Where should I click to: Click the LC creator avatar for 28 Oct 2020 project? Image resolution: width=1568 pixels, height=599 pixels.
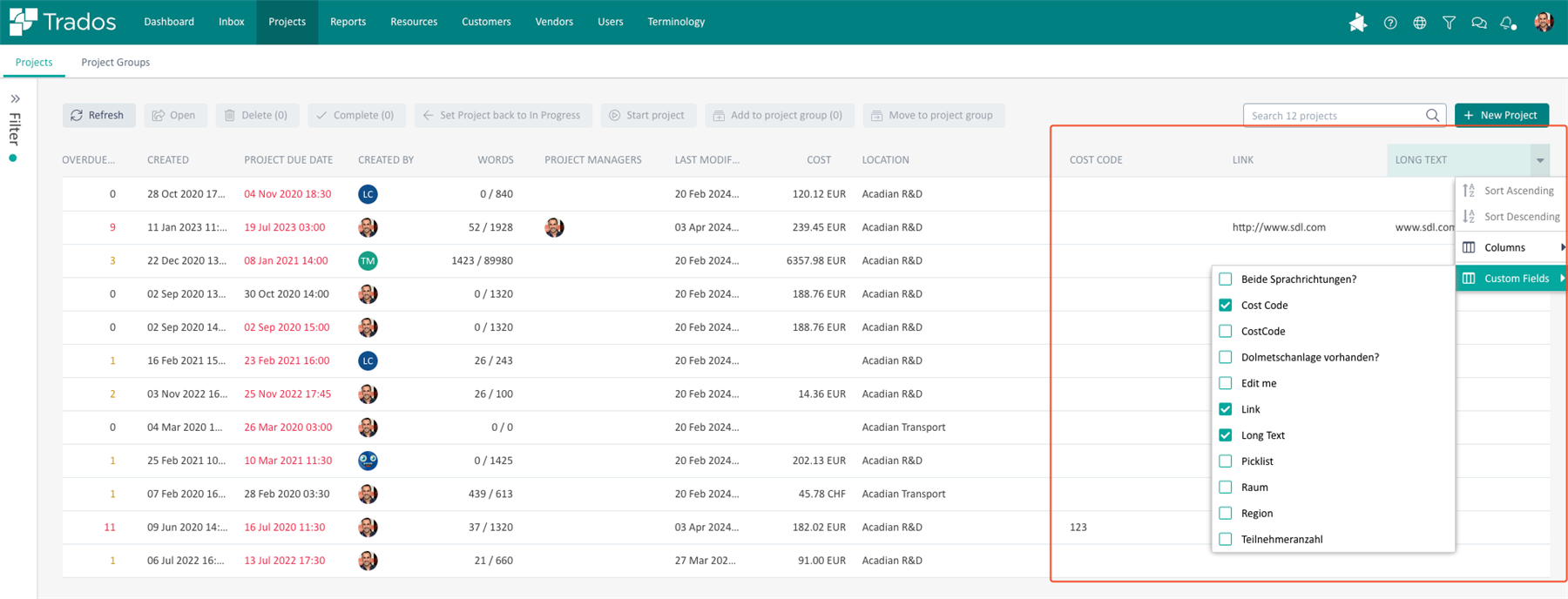coord(368,194)
